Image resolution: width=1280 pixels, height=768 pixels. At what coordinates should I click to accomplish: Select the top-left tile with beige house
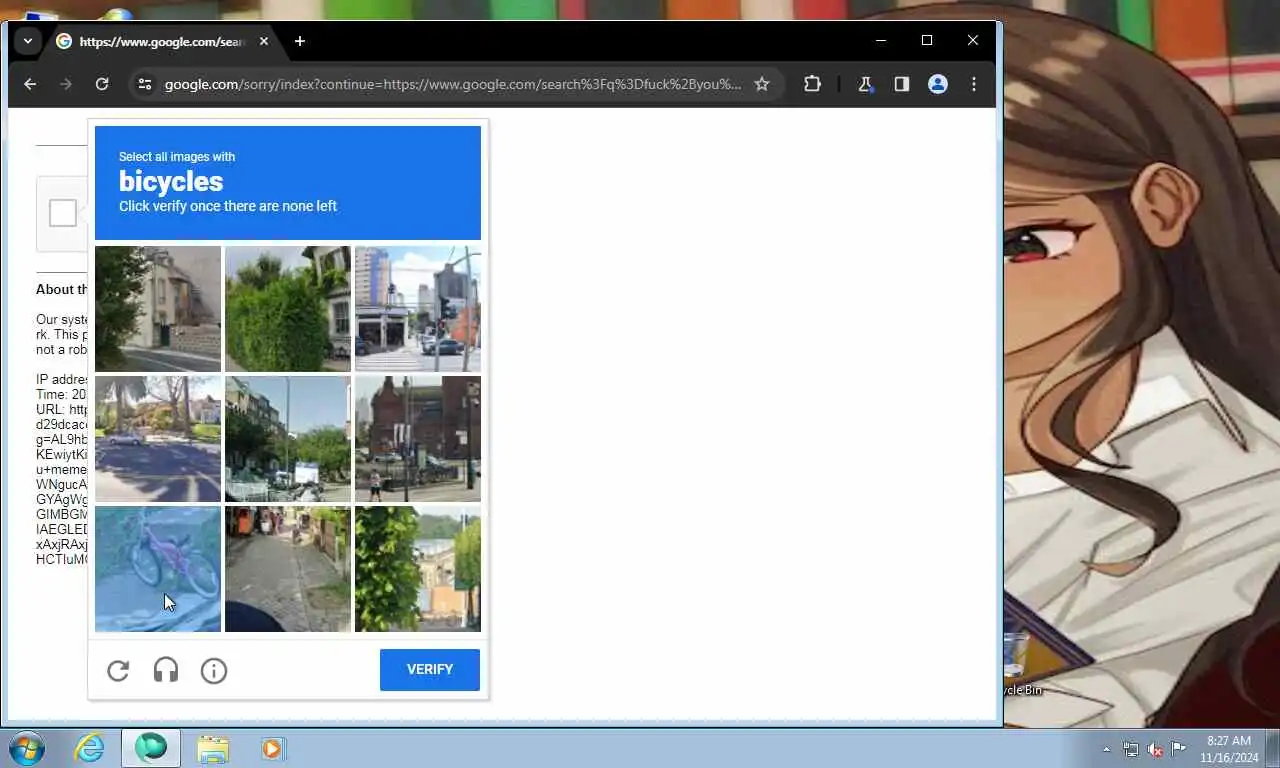[x=158, y=309]
